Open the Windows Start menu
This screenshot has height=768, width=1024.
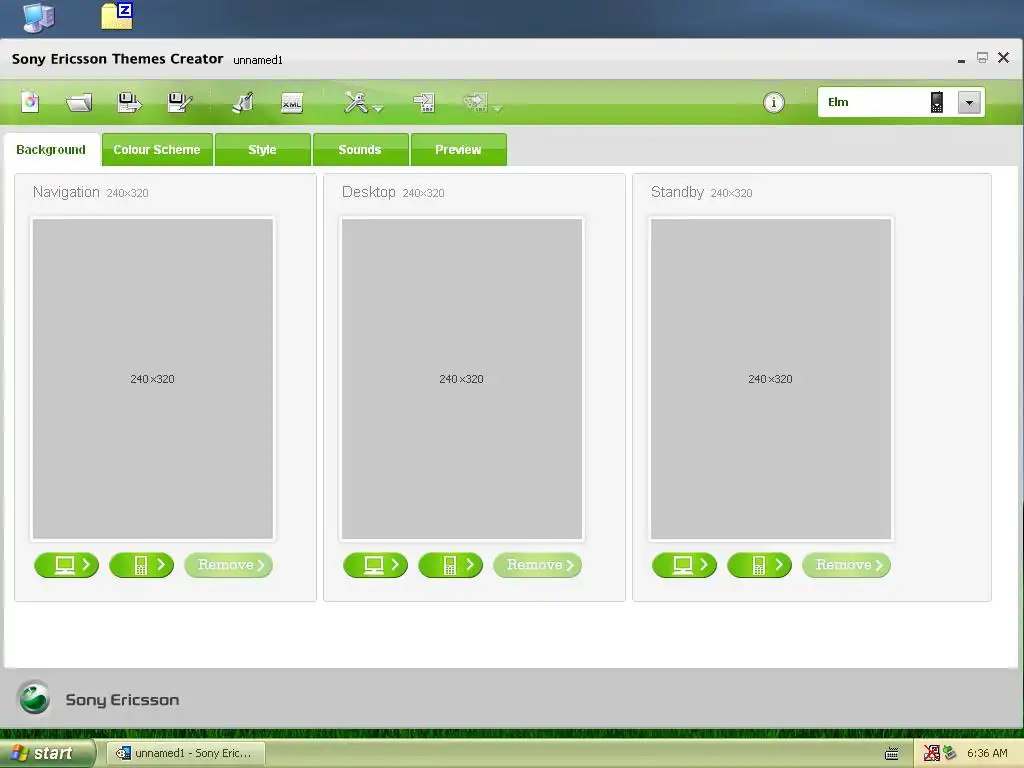[47, 753]
